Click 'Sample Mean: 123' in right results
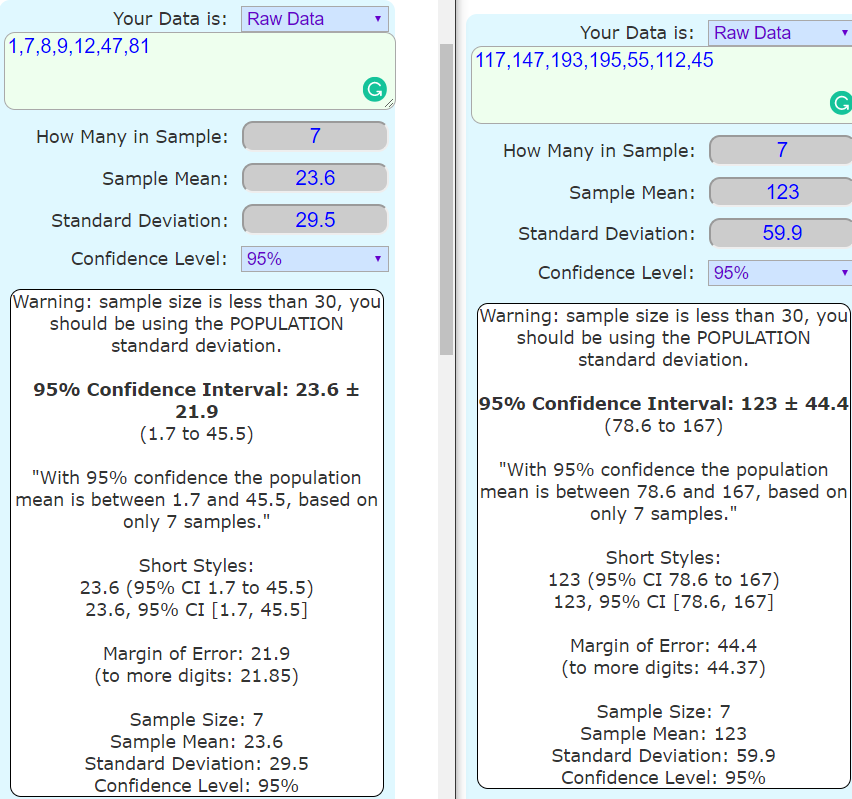This screenshot has height=799, width=852. 663,734
